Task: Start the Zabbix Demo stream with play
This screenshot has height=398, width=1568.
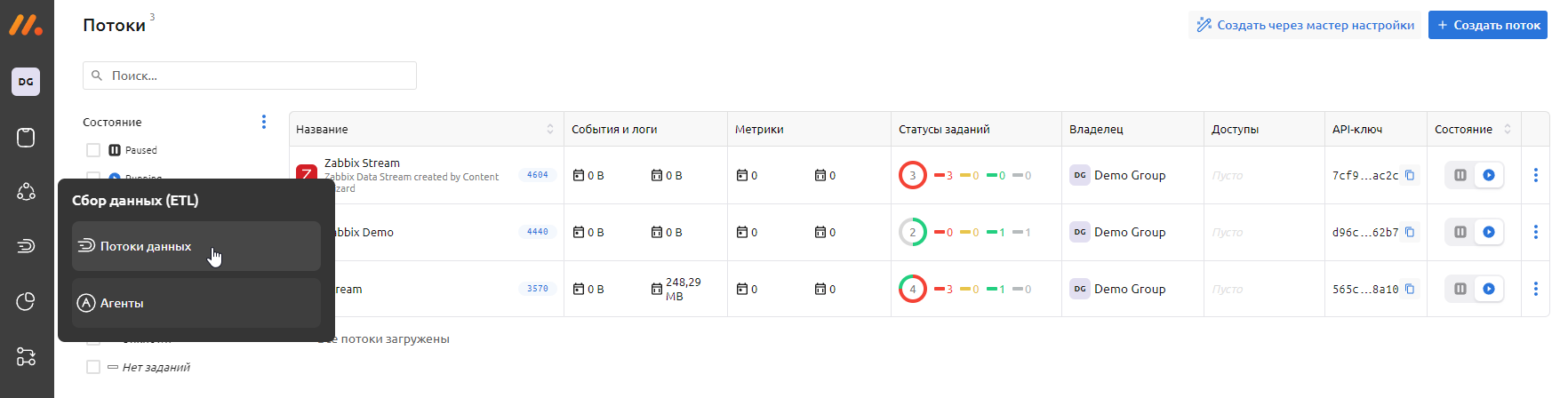Action: pyautogui.click(x=1489, y=232)
